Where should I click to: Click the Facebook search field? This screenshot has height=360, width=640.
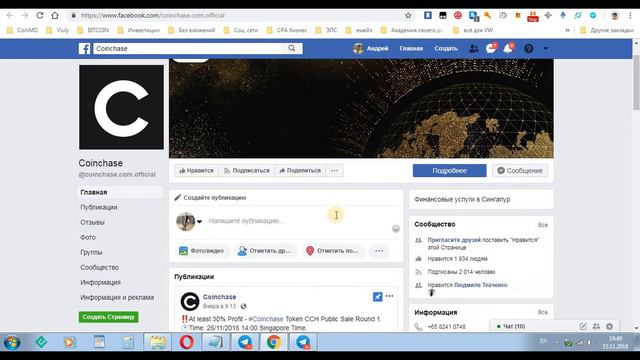point(188,49)
